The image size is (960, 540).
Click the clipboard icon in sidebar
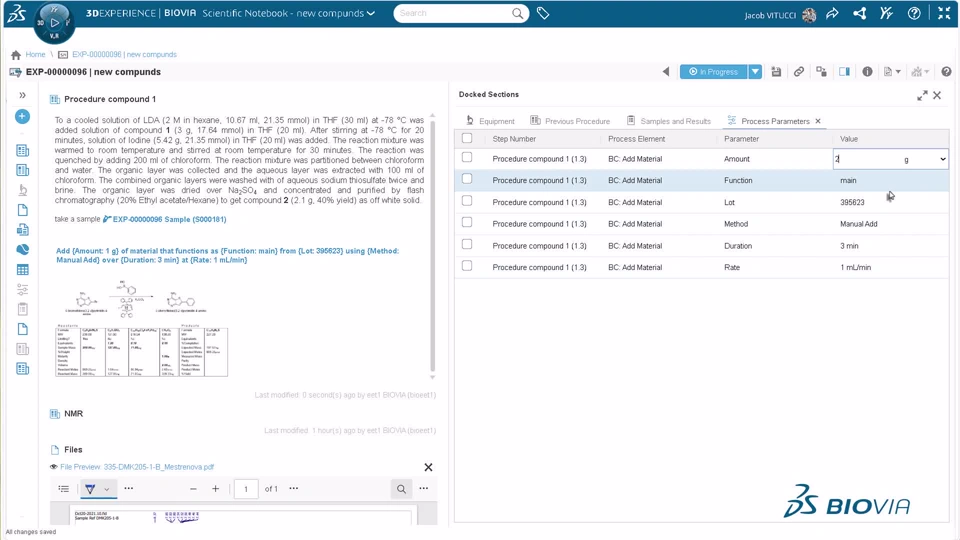point(23,309)
